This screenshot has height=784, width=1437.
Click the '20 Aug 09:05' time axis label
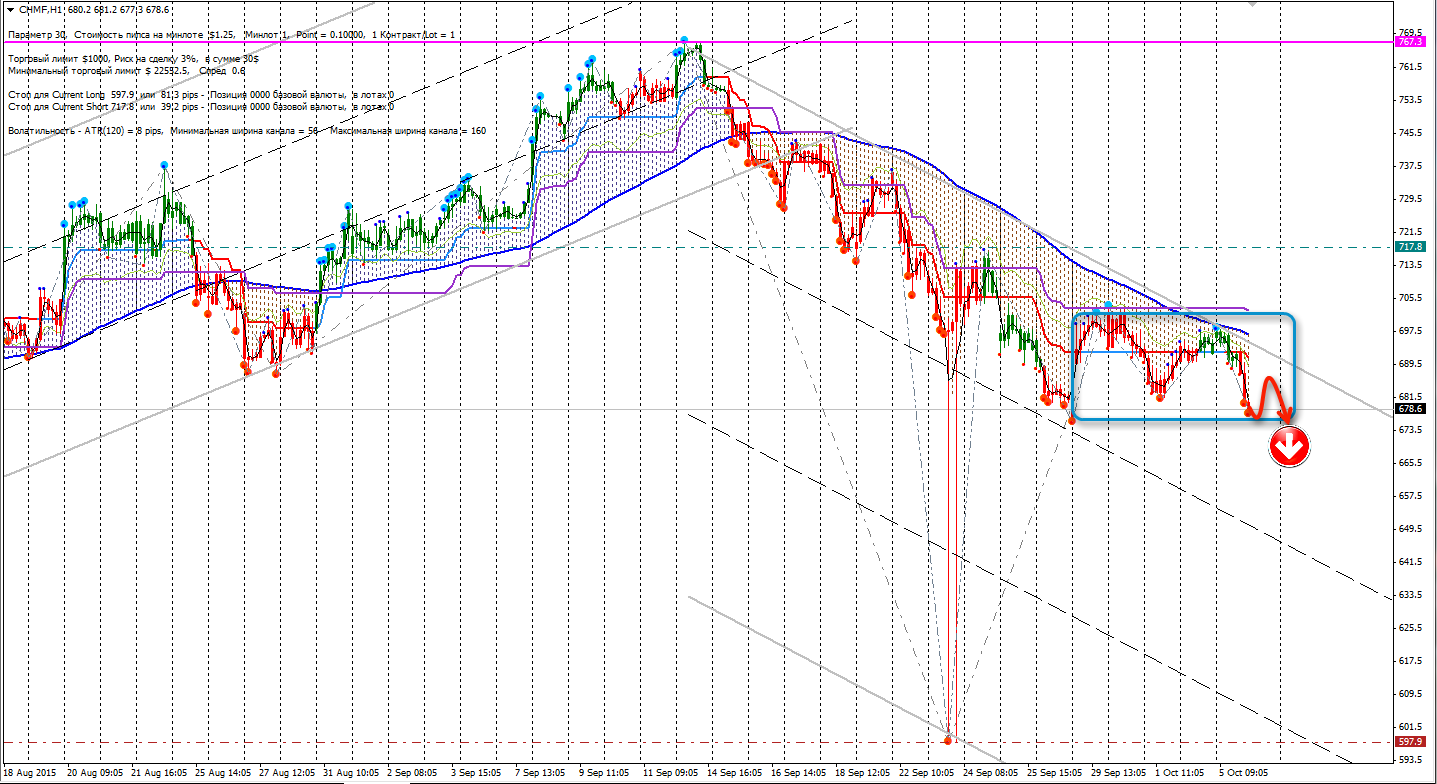click(x=96, y=773)
